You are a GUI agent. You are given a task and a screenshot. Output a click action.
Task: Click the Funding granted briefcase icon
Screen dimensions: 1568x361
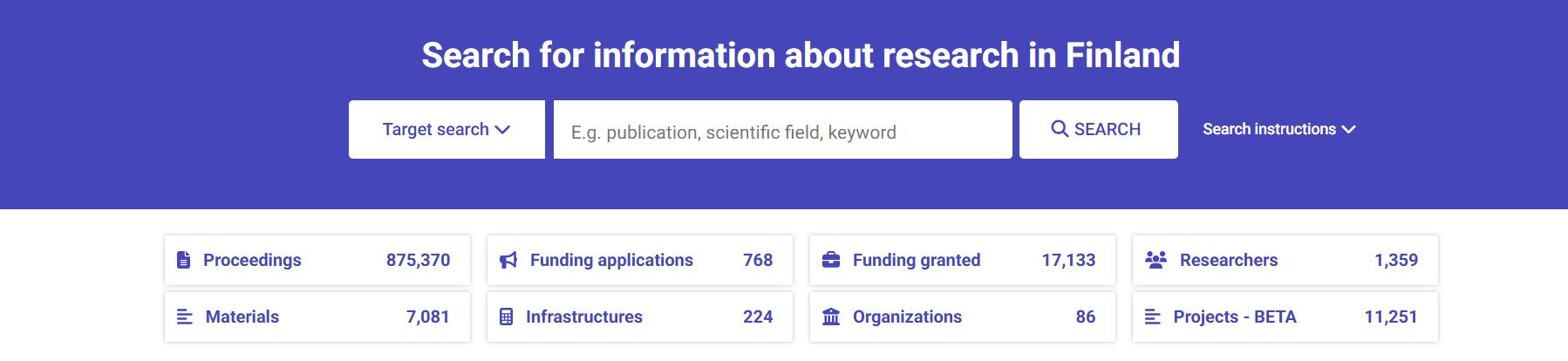(831, 260)
